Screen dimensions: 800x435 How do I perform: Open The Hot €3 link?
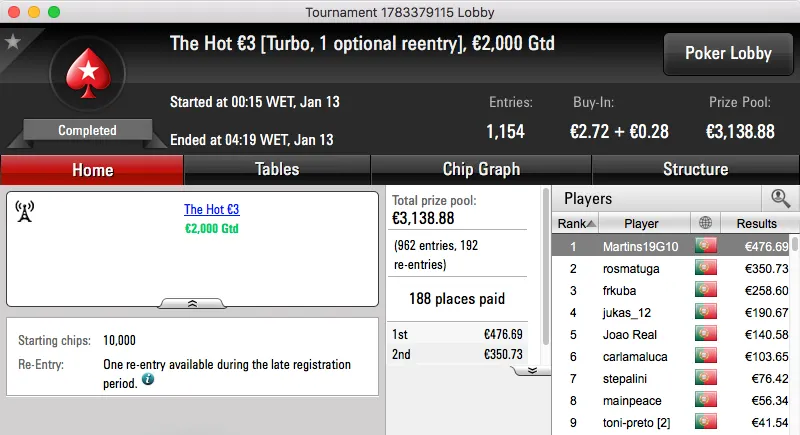[211, 210]
